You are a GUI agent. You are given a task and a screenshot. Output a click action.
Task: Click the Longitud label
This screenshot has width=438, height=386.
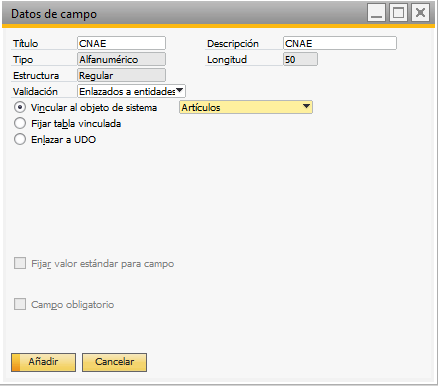point(227,60)
